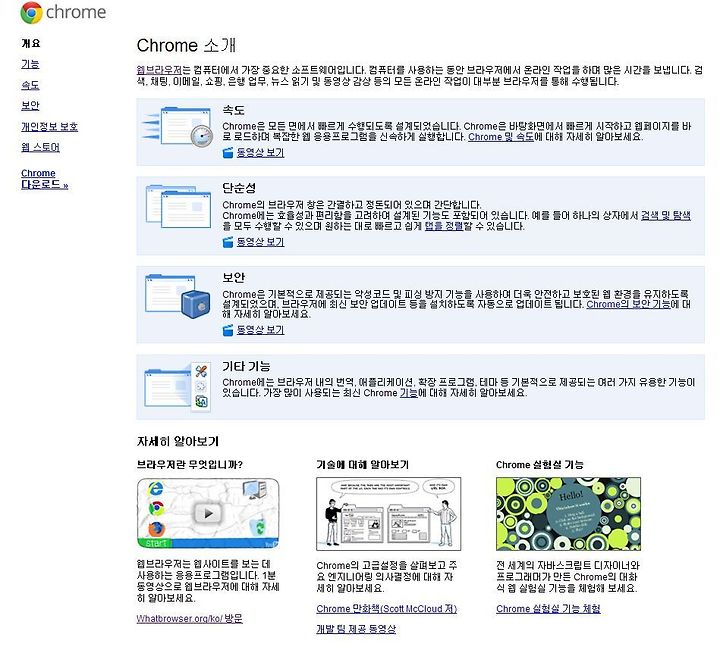Click the Chrome 다운로드 link
The width and height of the screenshot is (720, 650).
(45, 179)
